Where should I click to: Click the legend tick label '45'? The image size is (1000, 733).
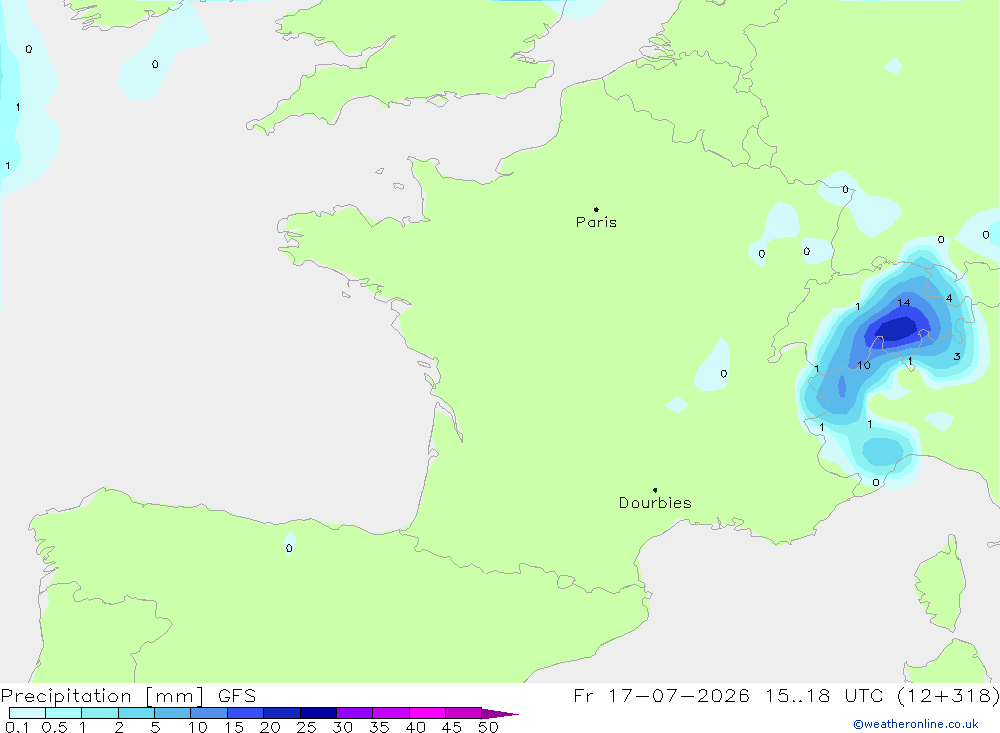(452, 727)
